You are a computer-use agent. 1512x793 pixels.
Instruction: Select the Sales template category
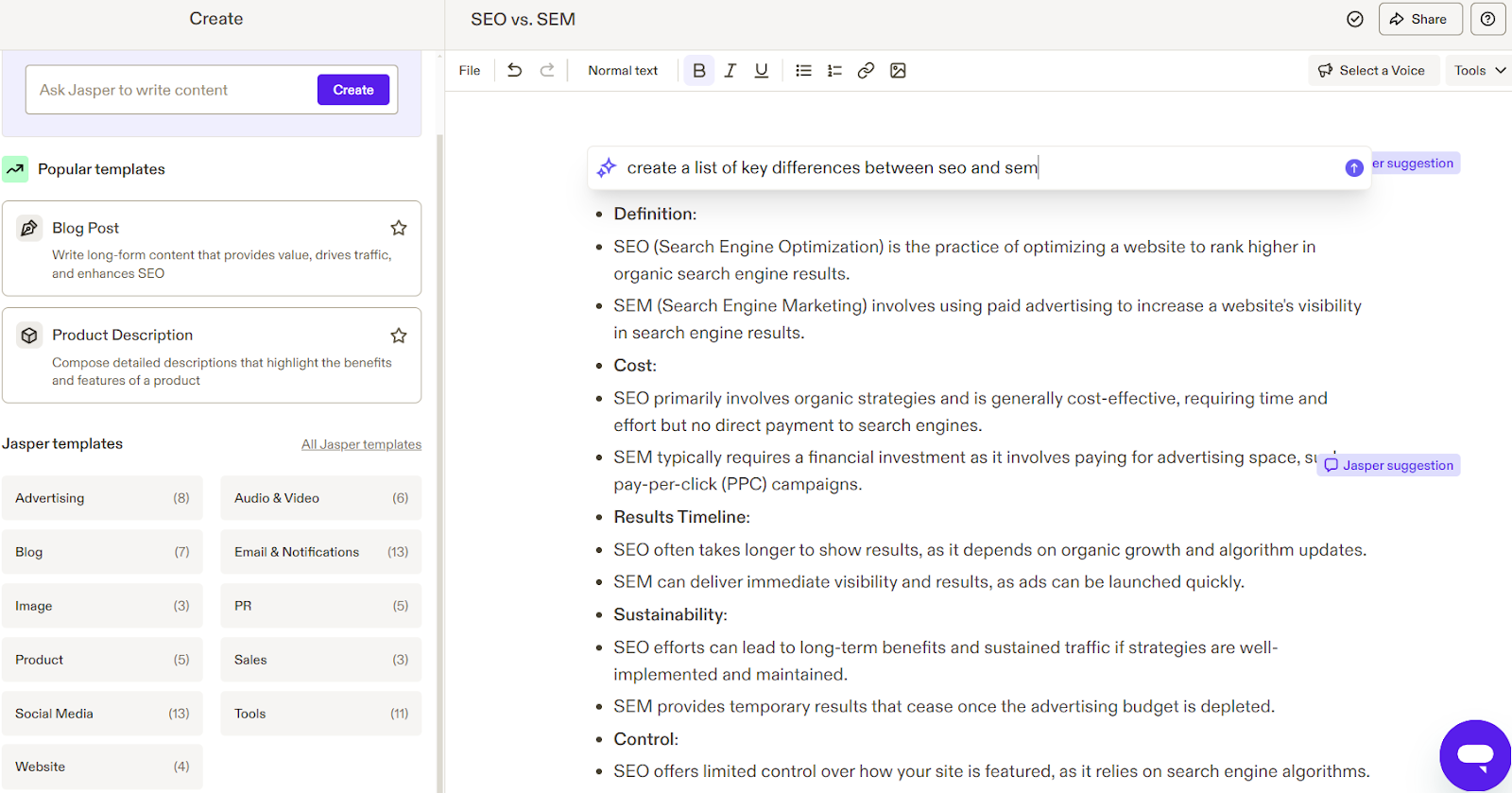(321, 660)
